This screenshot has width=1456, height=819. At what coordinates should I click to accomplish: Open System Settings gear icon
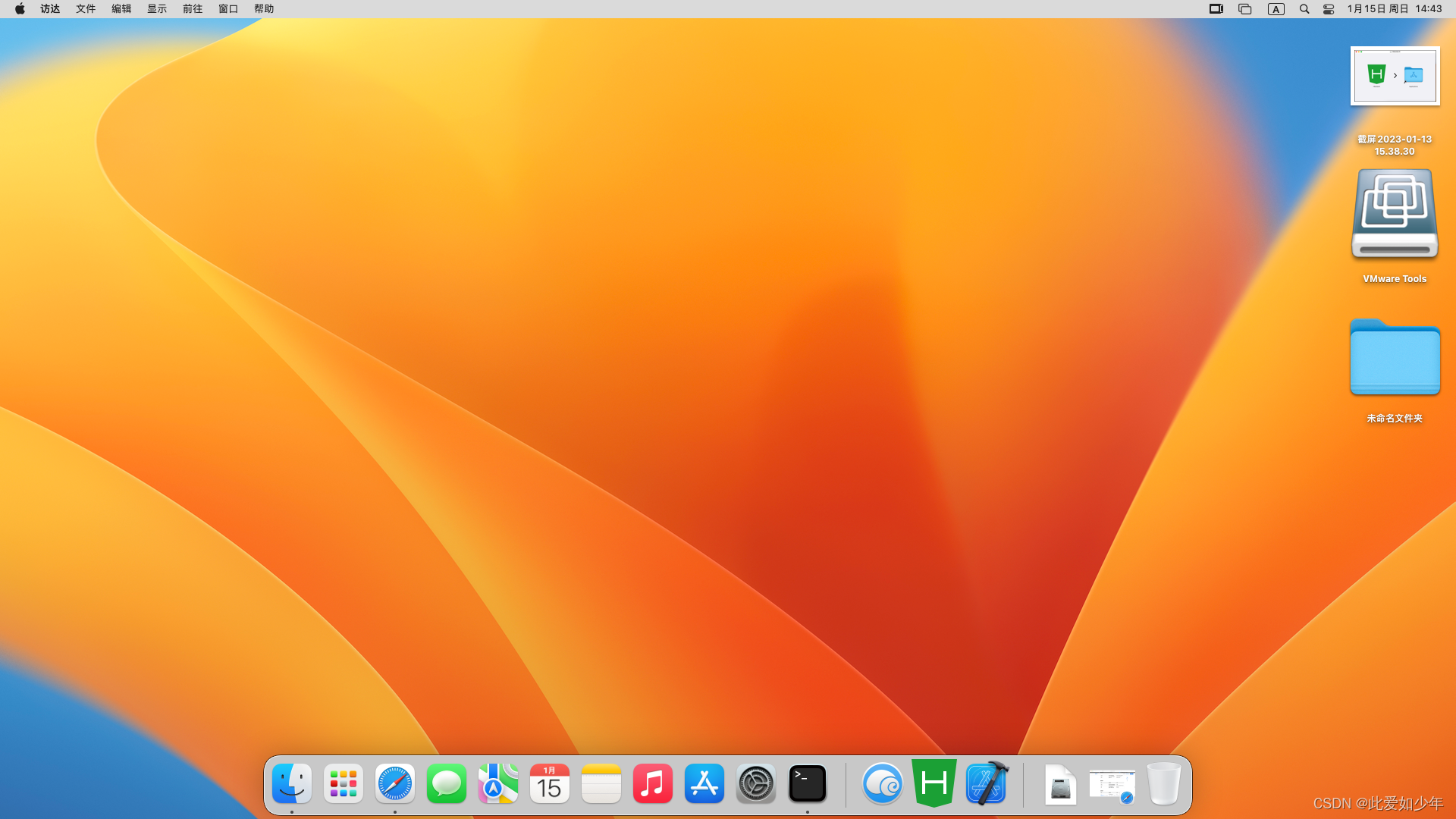pos(756,783)
